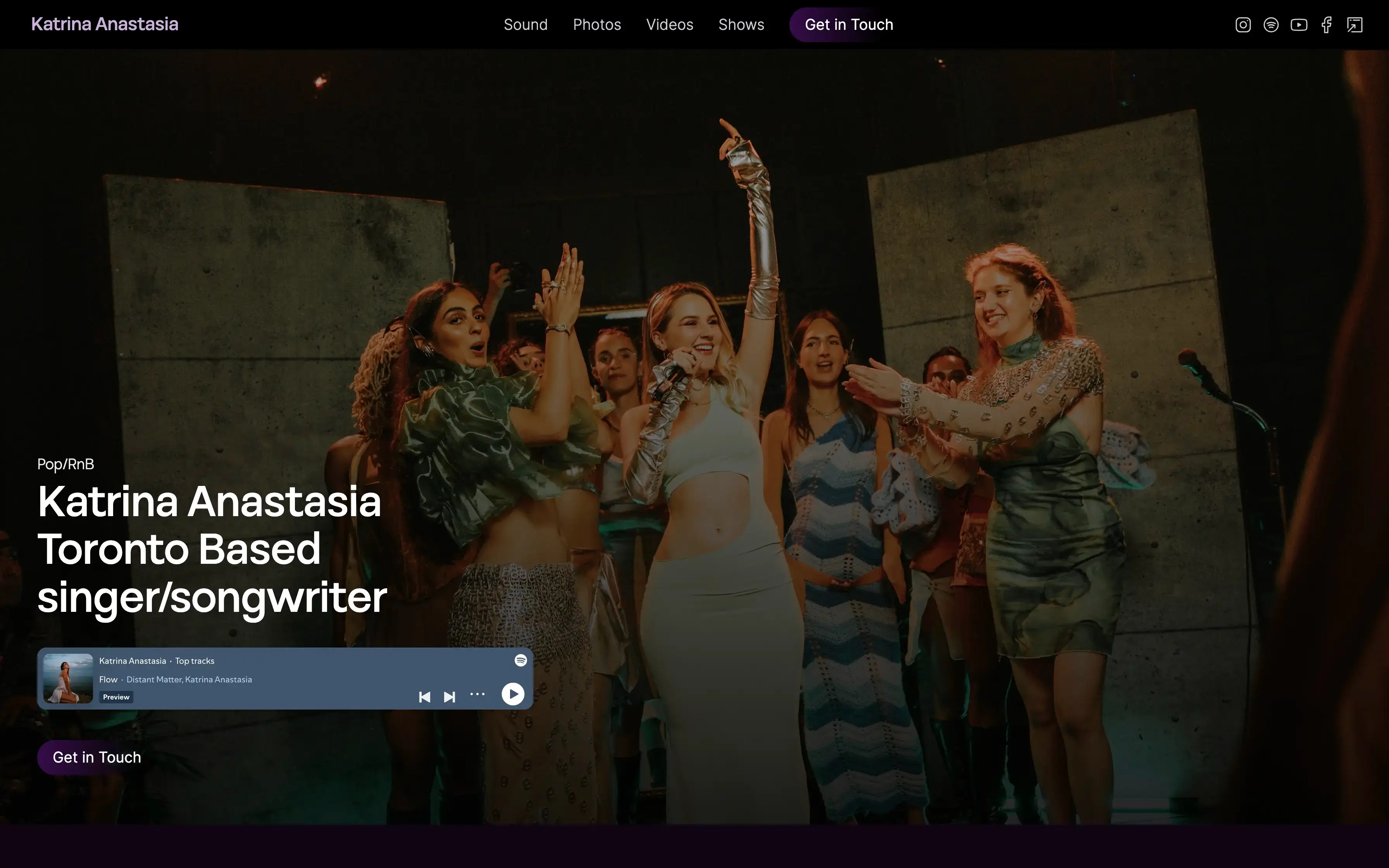The width and height of the screenshot is (1389, 868).
Task: Navigate to the Videos section
Action: pyautogui.click(x=669, y=25)
